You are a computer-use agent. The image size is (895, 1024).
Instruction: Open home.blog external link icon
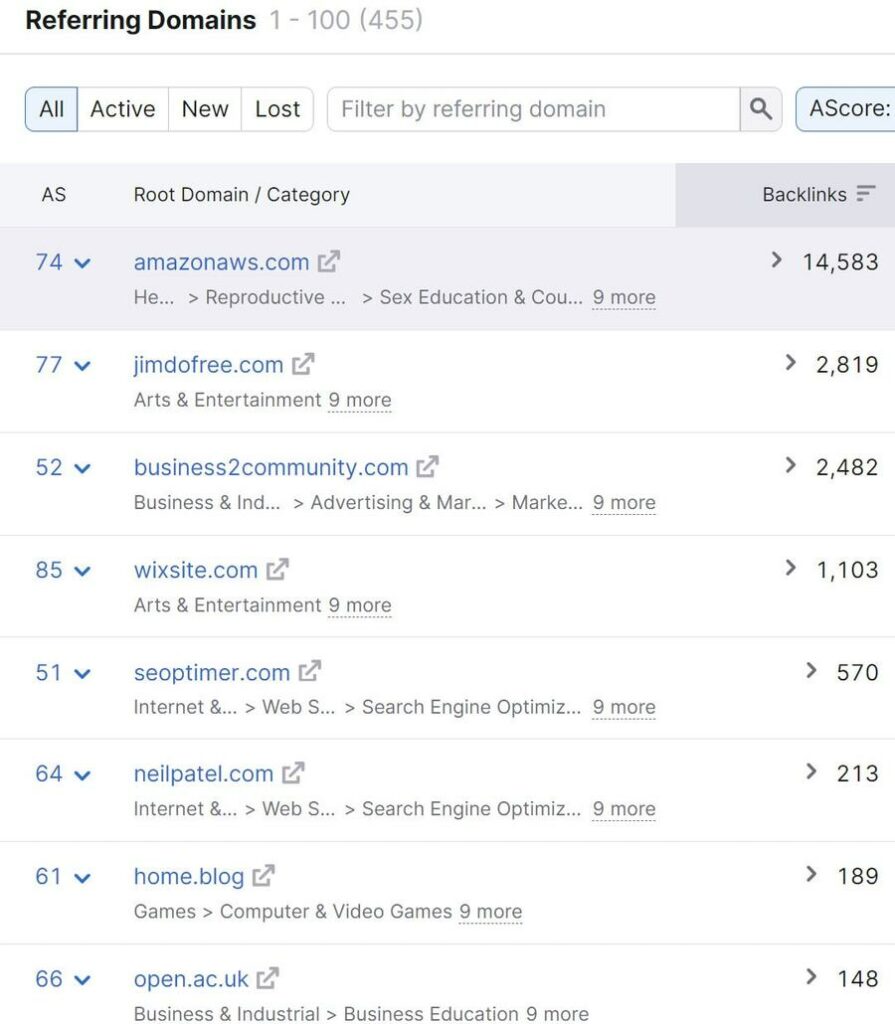263,876
